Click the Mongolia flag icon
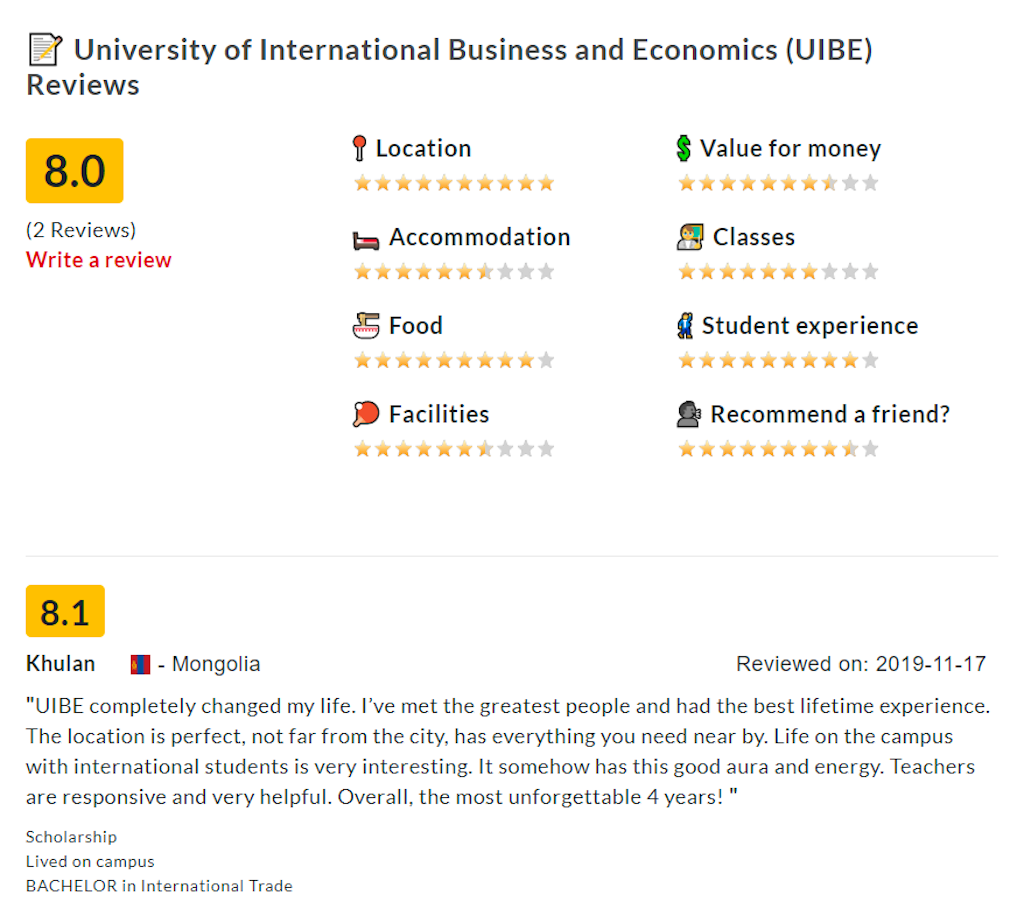This screenshot has width=1024, height=916. [x=140, y=664]
